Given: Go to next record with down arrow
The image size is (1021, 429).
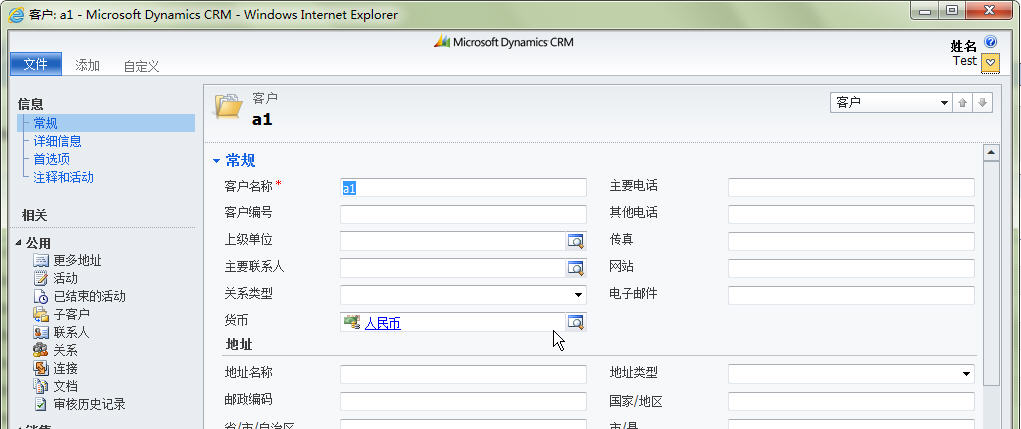Looking at the screenshot, I should point(983,103).
